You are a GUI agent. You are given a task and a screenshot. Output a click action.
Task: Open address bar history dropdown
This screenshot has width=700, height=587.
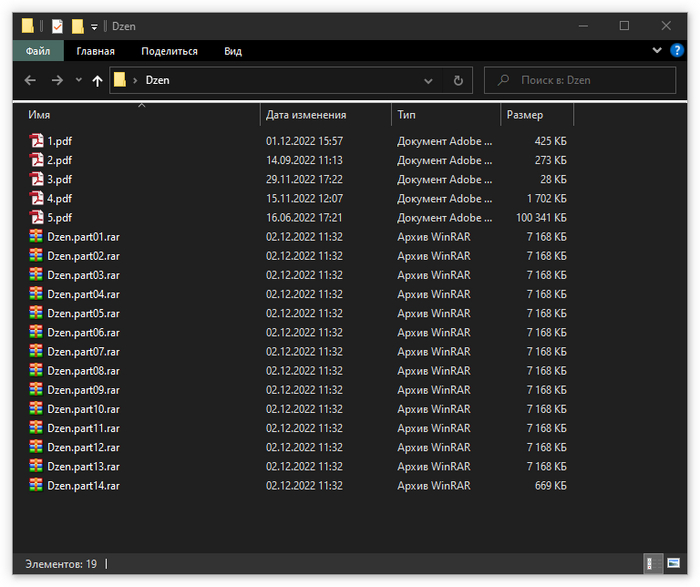pos(428,81)
